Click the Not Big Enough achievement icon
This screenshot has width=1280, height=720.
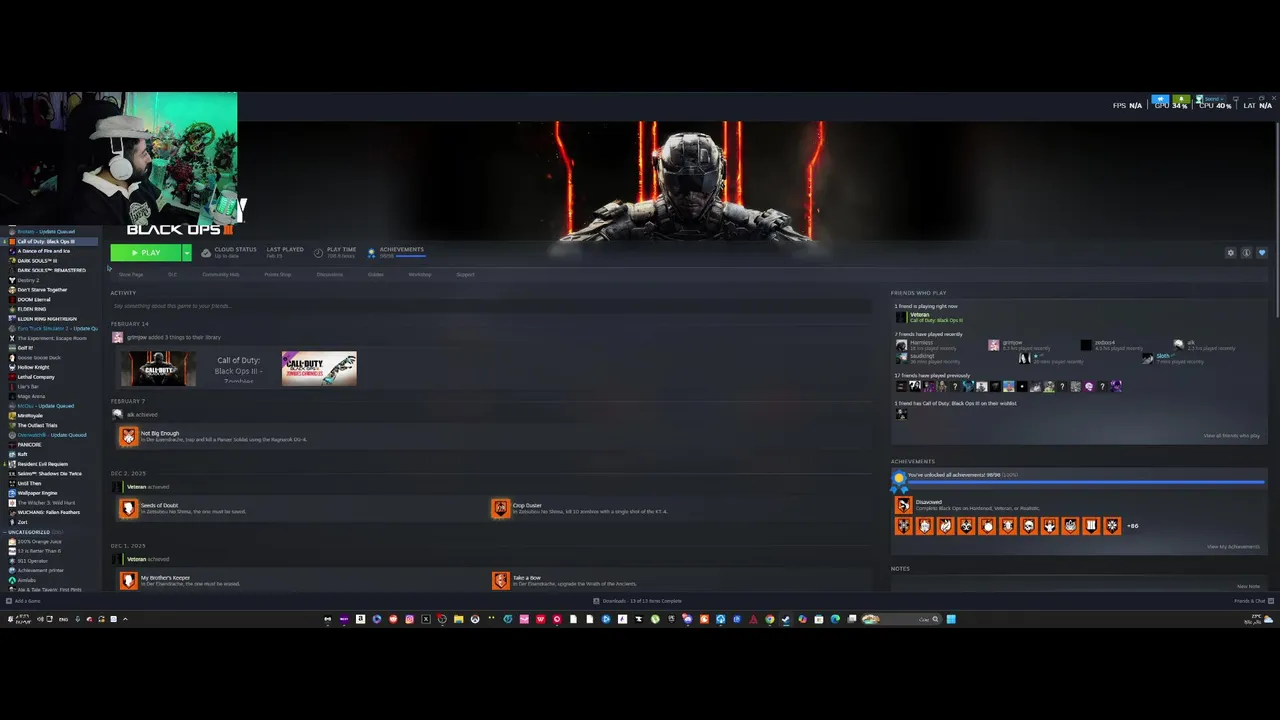(128, 436)
